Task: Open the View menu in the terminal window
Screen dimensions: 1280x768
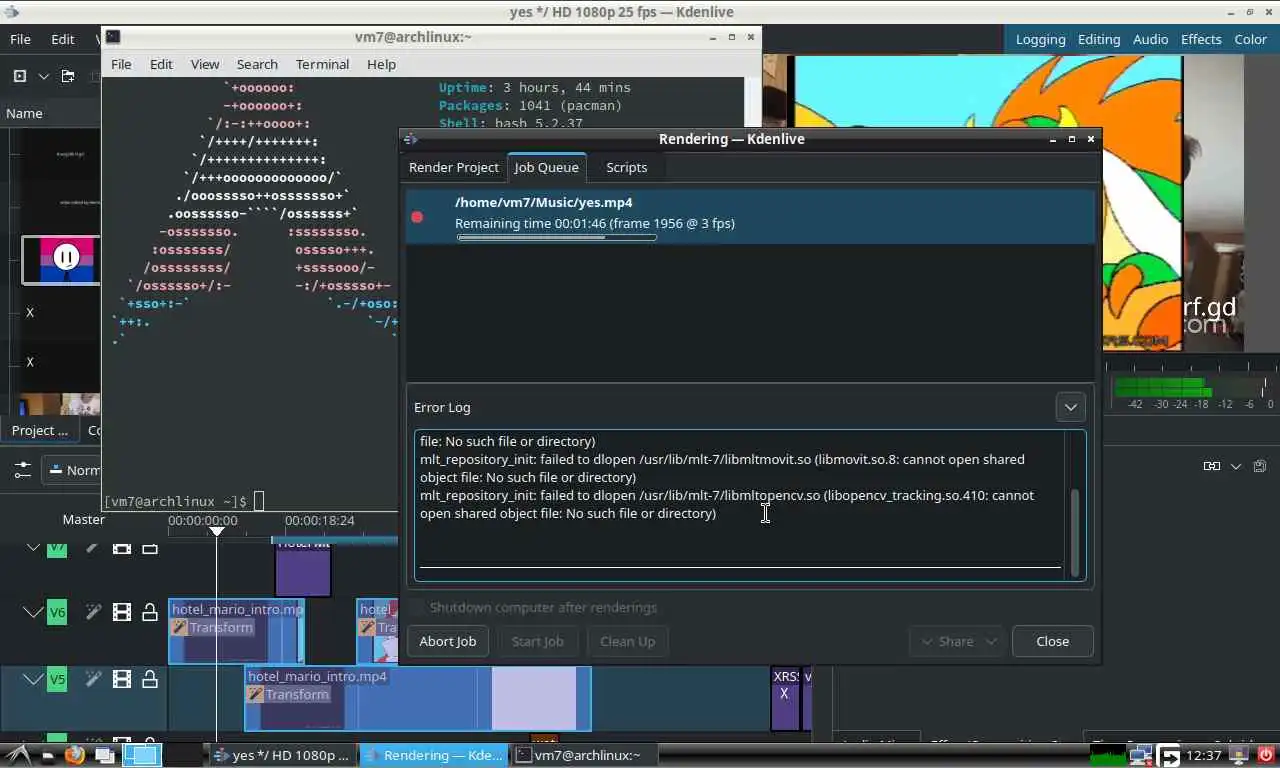Action: click(x=204, y=64)
